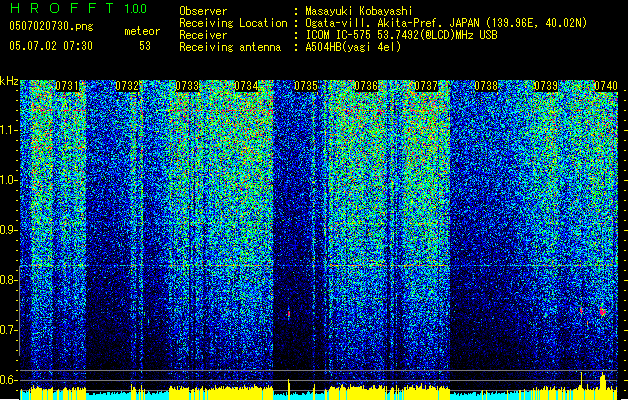Click the meteor echo below 0740
This screenshot has height=400, width=629.
(x=603, y=311)
